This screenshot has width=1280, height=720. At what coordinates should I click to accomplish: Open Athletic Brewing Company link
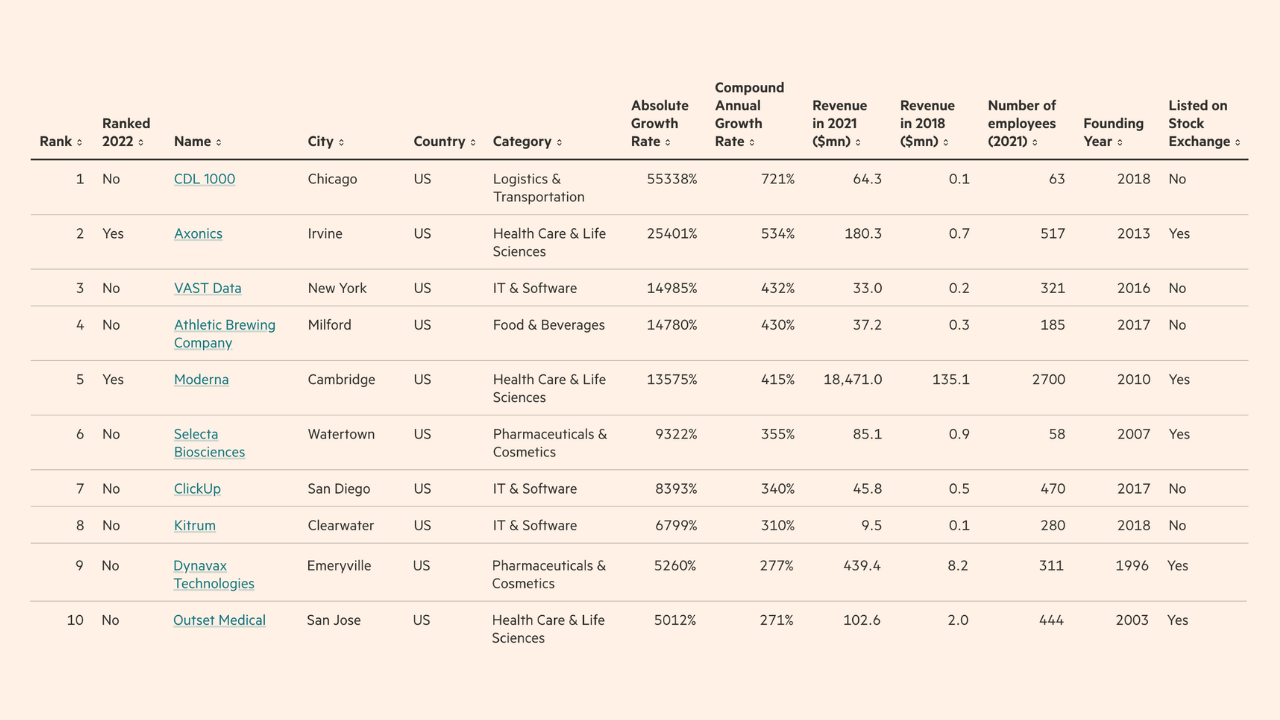coord(224,334)
